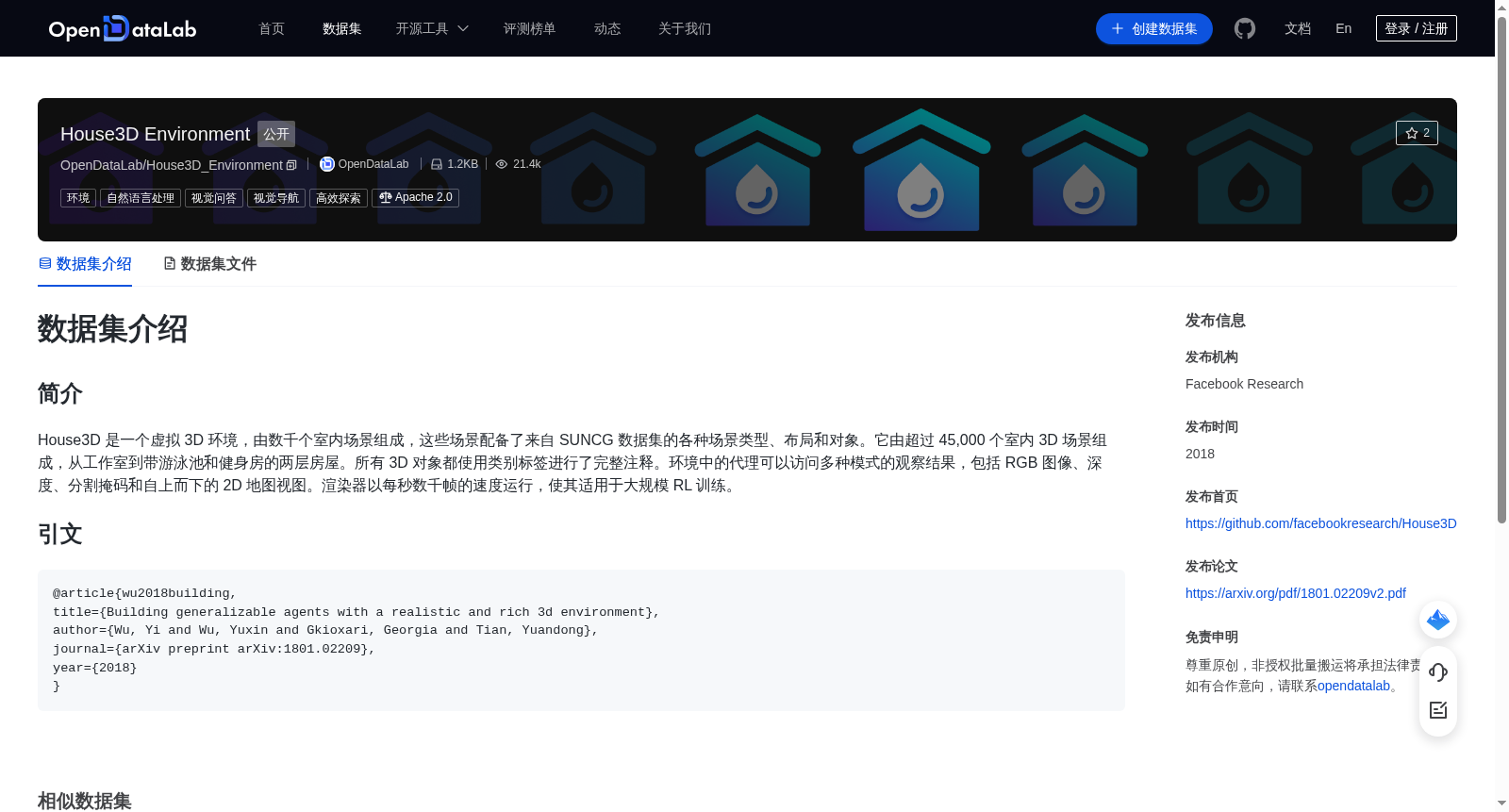The image size is (1509, 812).
Task: Open the feedback edit note icon
Action: tap(1438, 710)
